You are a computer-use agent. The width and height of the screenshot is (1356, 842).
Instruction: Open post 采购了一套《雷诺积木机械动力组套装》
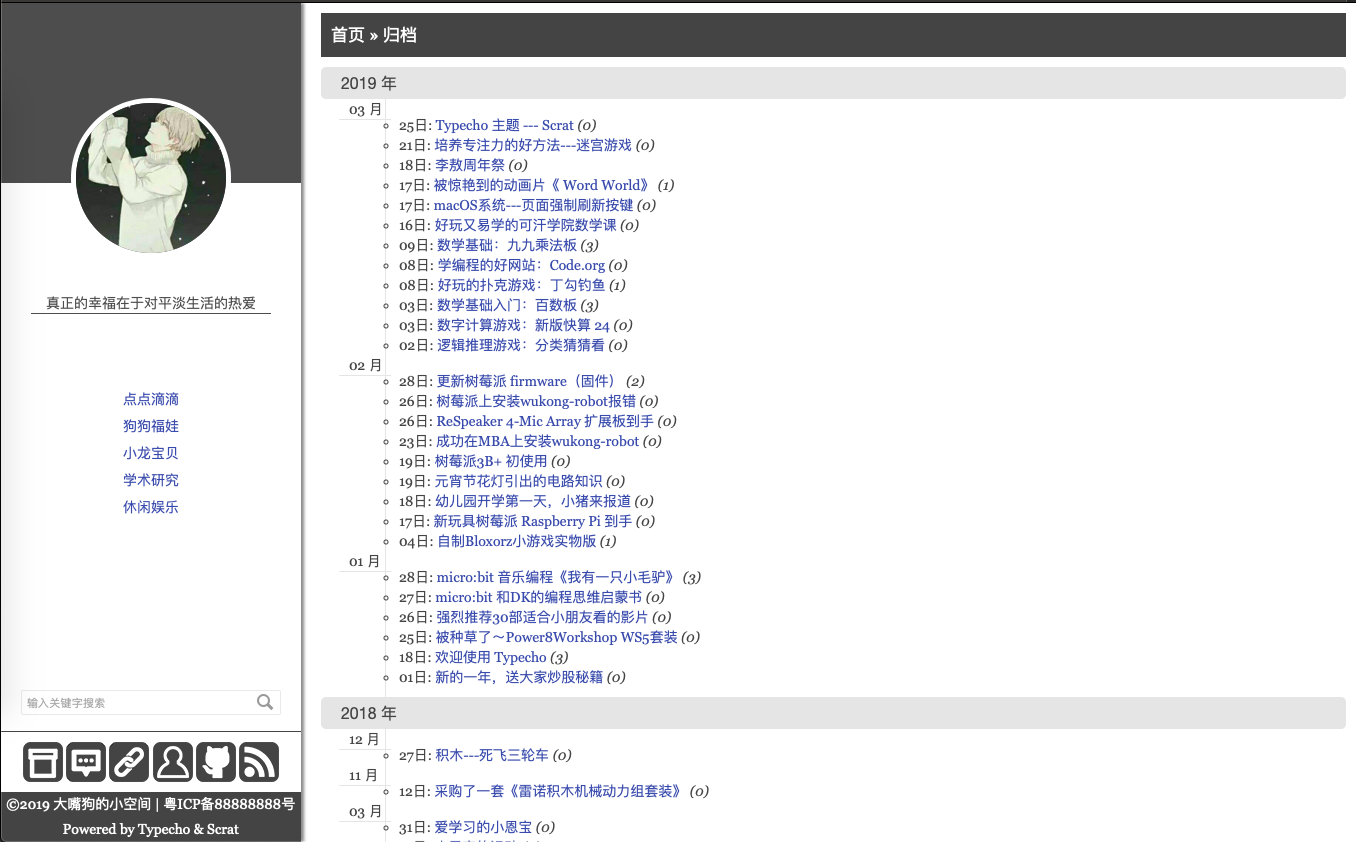[x=559, y=791]
